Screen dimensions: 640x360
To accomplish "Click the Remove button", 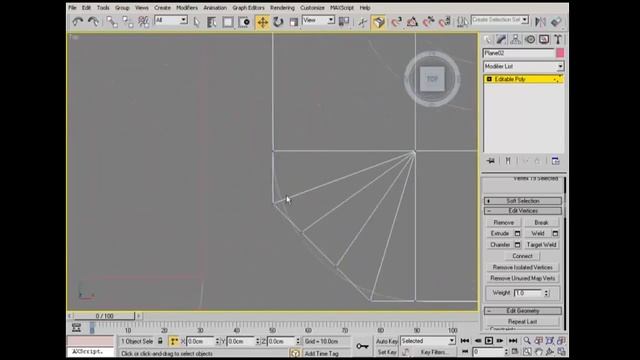I will point(504,222).
